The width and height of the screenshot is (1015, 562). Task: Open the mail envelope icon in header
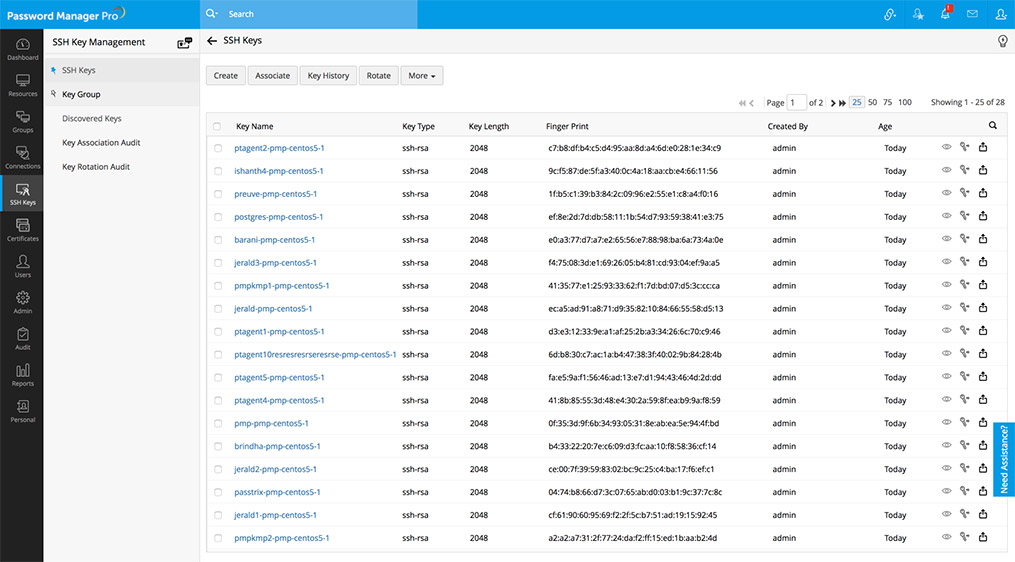coord(972,14)
